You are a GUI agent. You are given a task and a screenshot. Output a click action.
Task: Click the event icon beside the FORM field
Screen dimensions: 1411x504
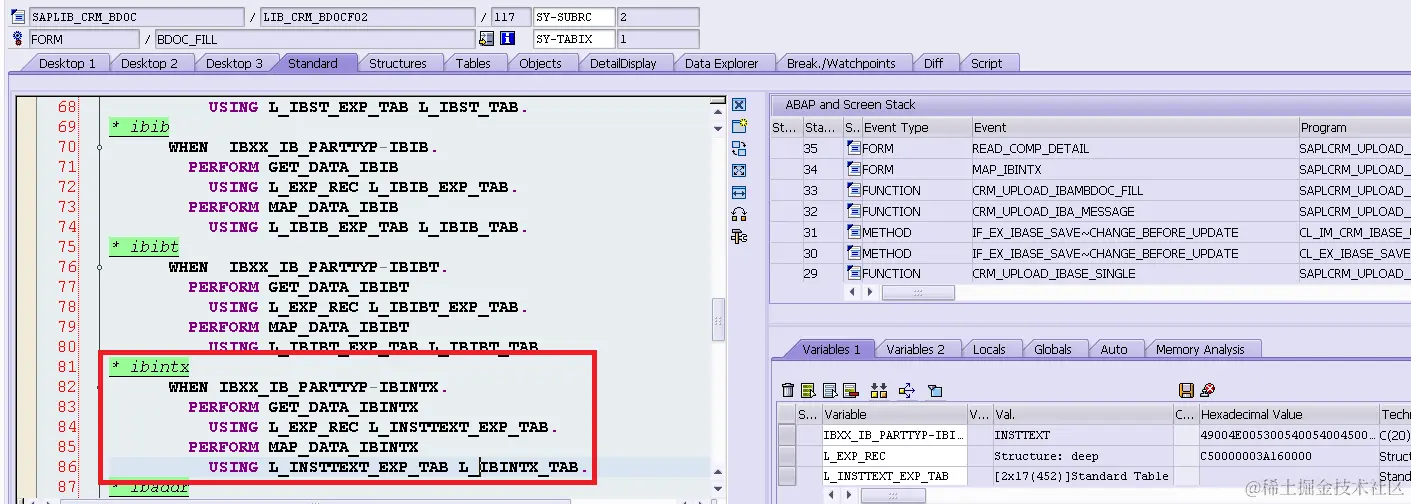click(x=17, y=39)
